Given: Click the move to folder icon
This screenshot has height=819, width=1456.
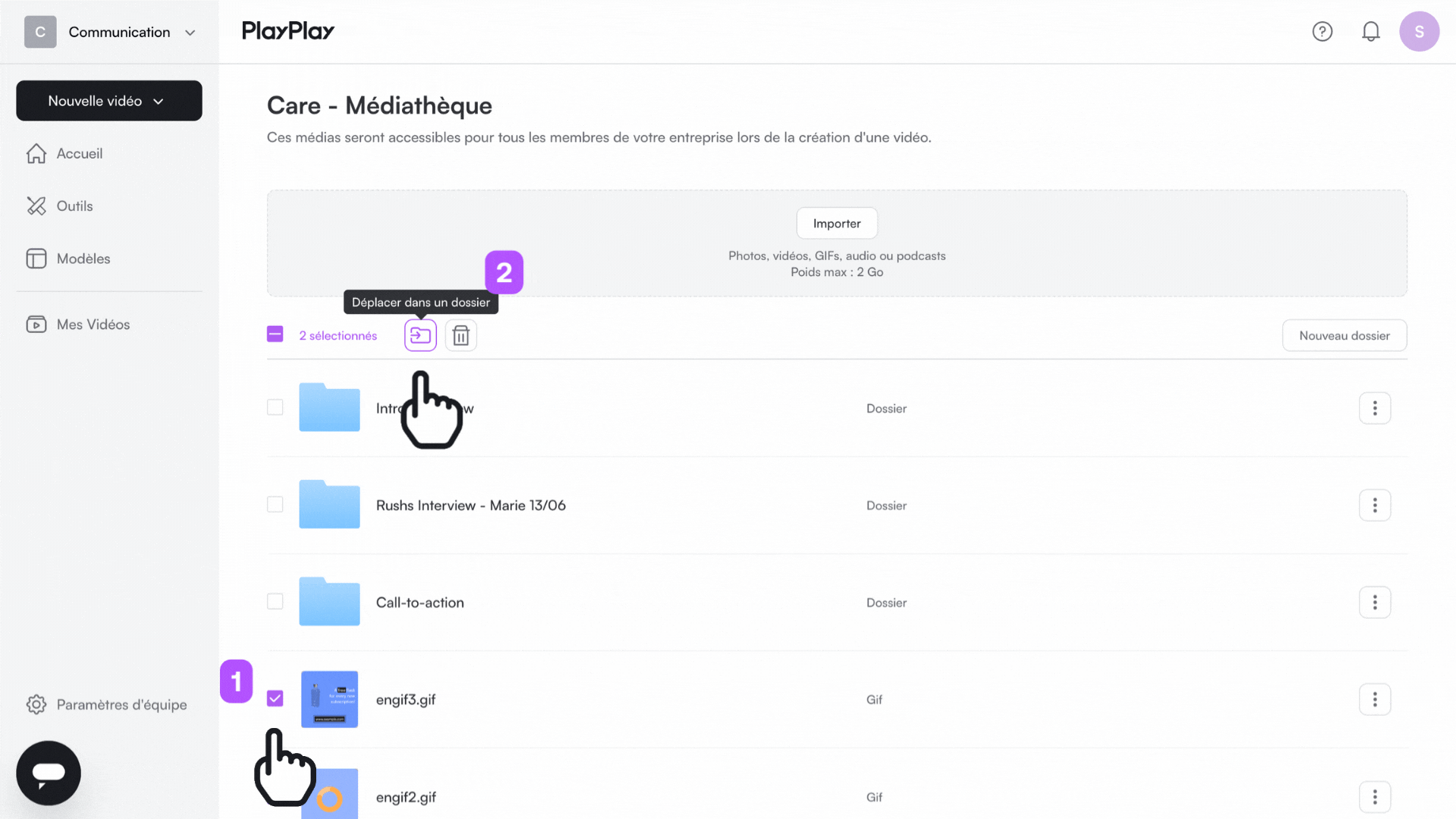Looking at the screenshot, I should [x=420, y=335].
